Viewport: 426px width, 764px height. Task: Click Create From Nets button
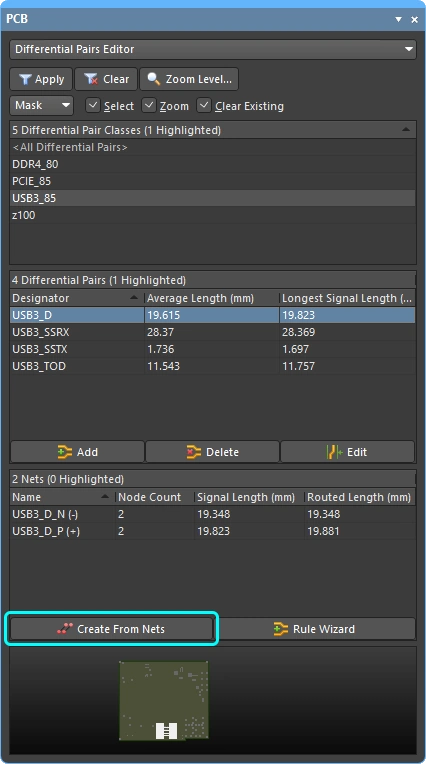tap(112, 629)
